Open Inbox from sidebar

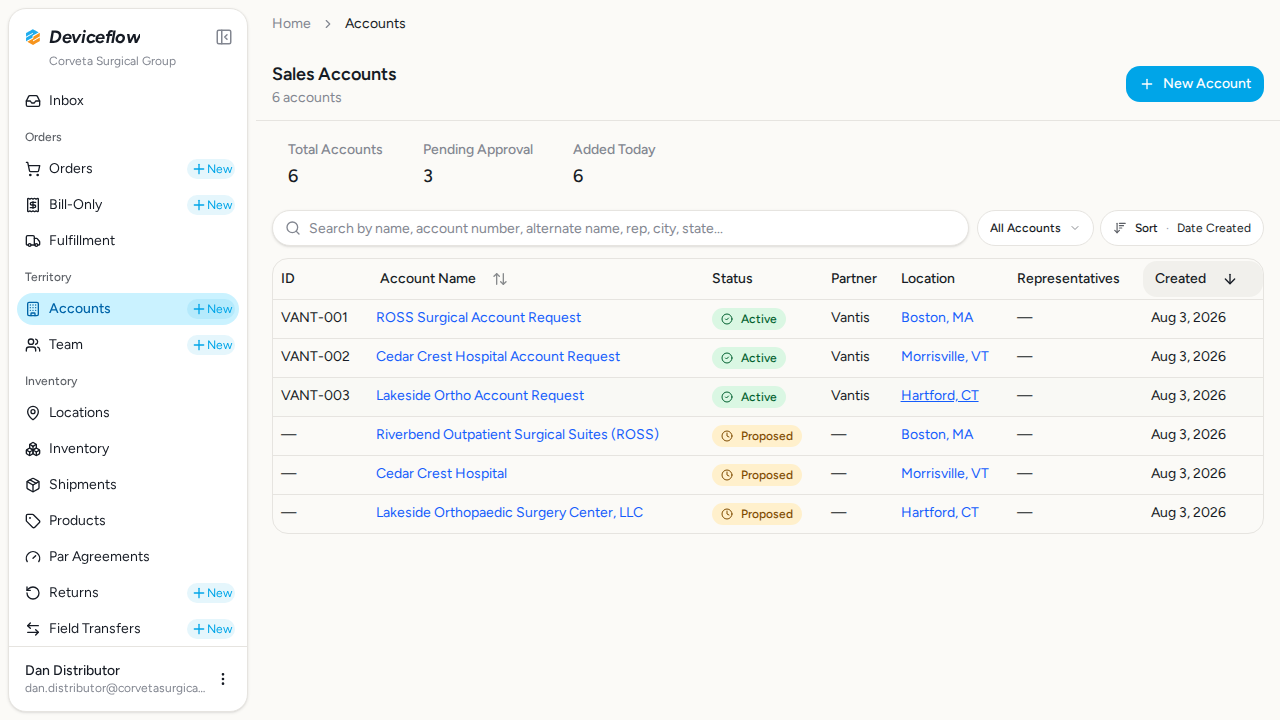pos(128,101)
